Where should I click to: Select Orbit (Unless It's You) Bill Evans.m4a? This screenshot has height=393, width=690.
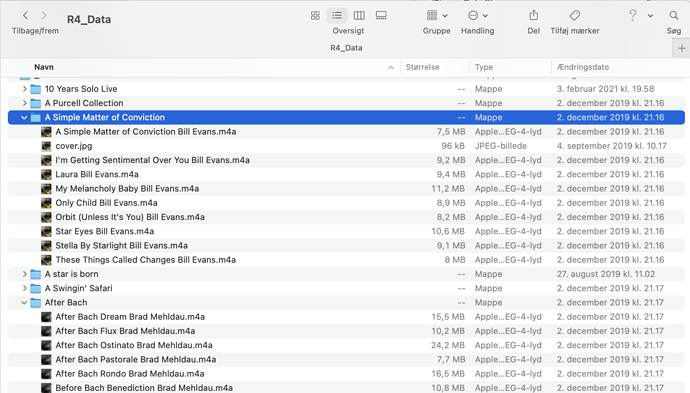130,217
